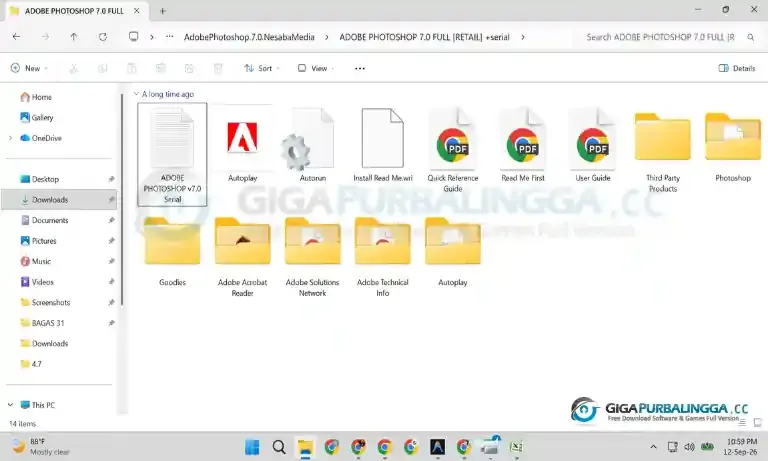
Task: Open taskbar Search
Action: (279, 447)
